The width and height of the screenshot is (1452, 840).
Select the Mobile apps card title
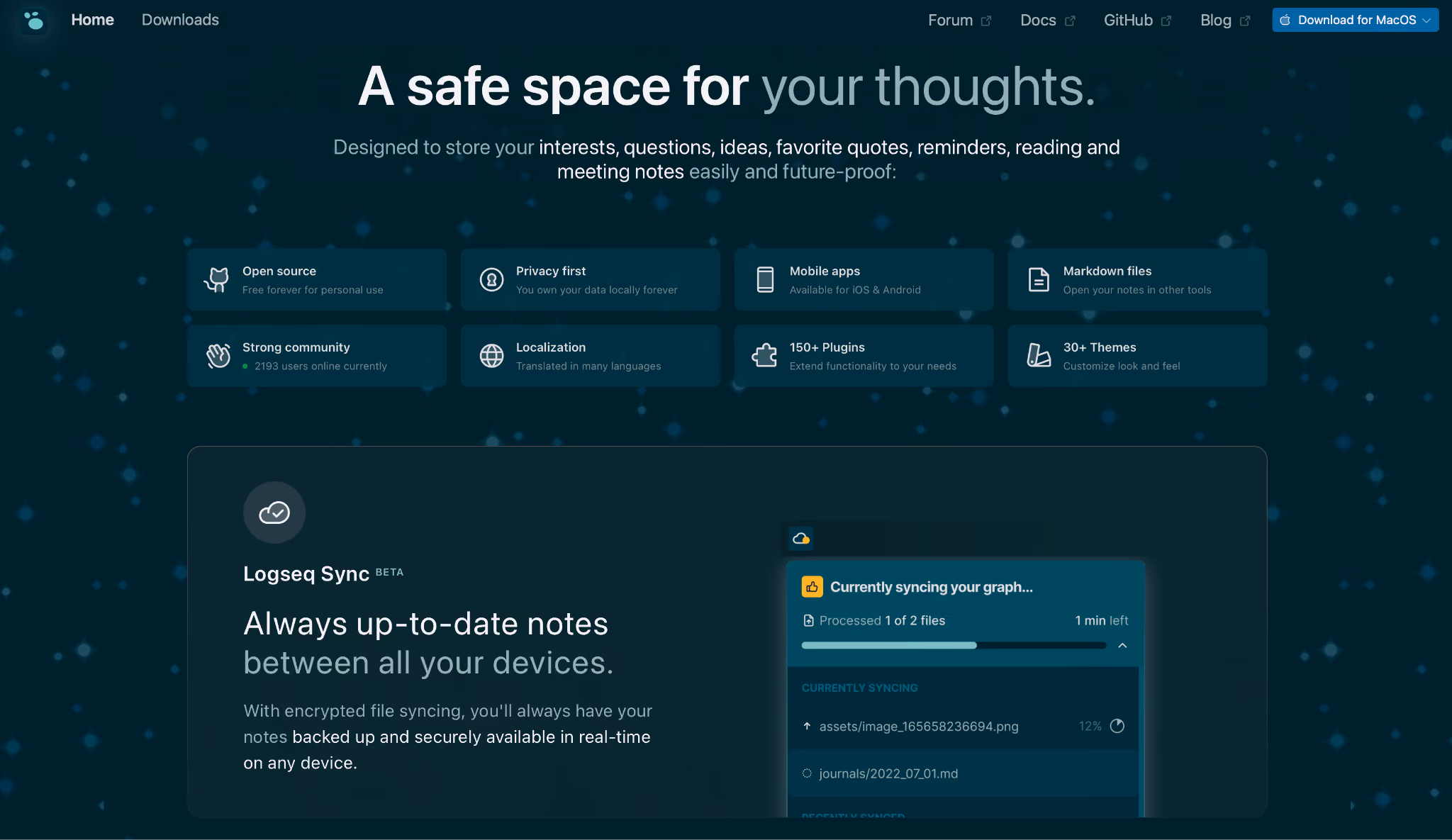[x=825, y=271]
